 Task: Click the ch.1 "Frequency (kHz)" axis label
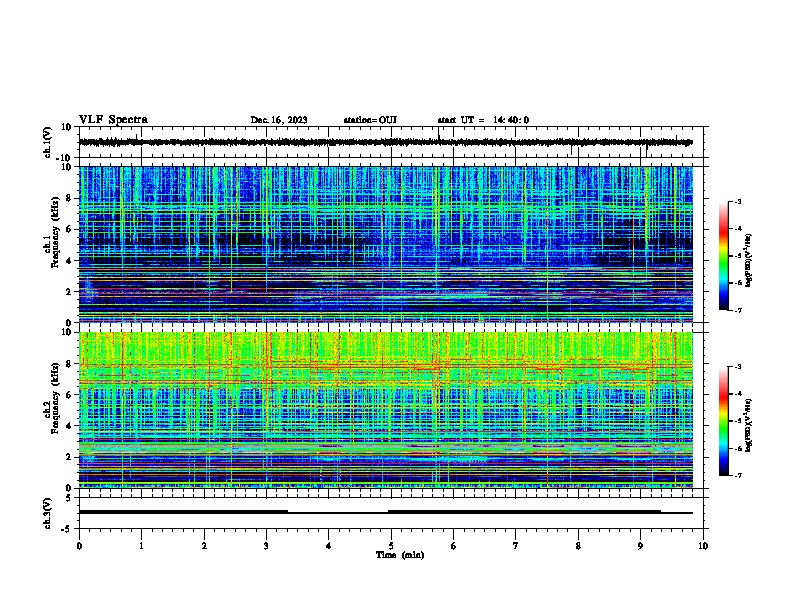pos(56,232)
